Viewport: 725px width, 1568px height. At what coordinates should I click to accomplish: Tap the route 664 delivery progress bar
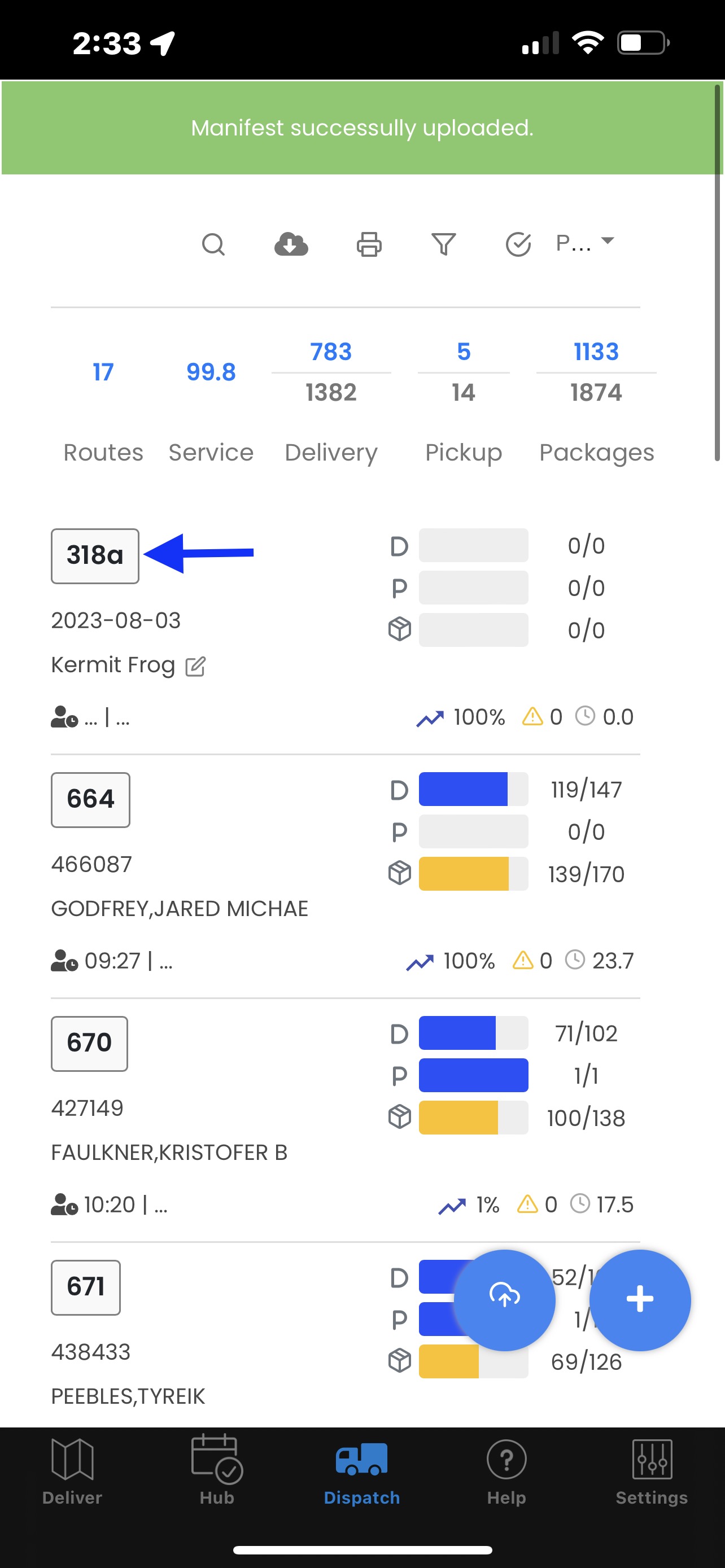pyautogui.click(x=474, y=789)
